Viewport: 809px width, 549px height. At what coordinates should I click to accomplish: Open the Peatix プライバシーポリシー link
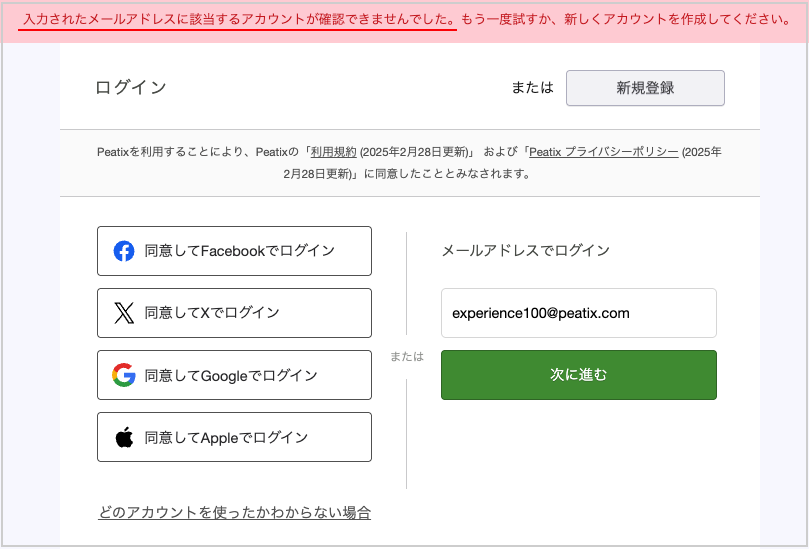(x=604, y=152)
